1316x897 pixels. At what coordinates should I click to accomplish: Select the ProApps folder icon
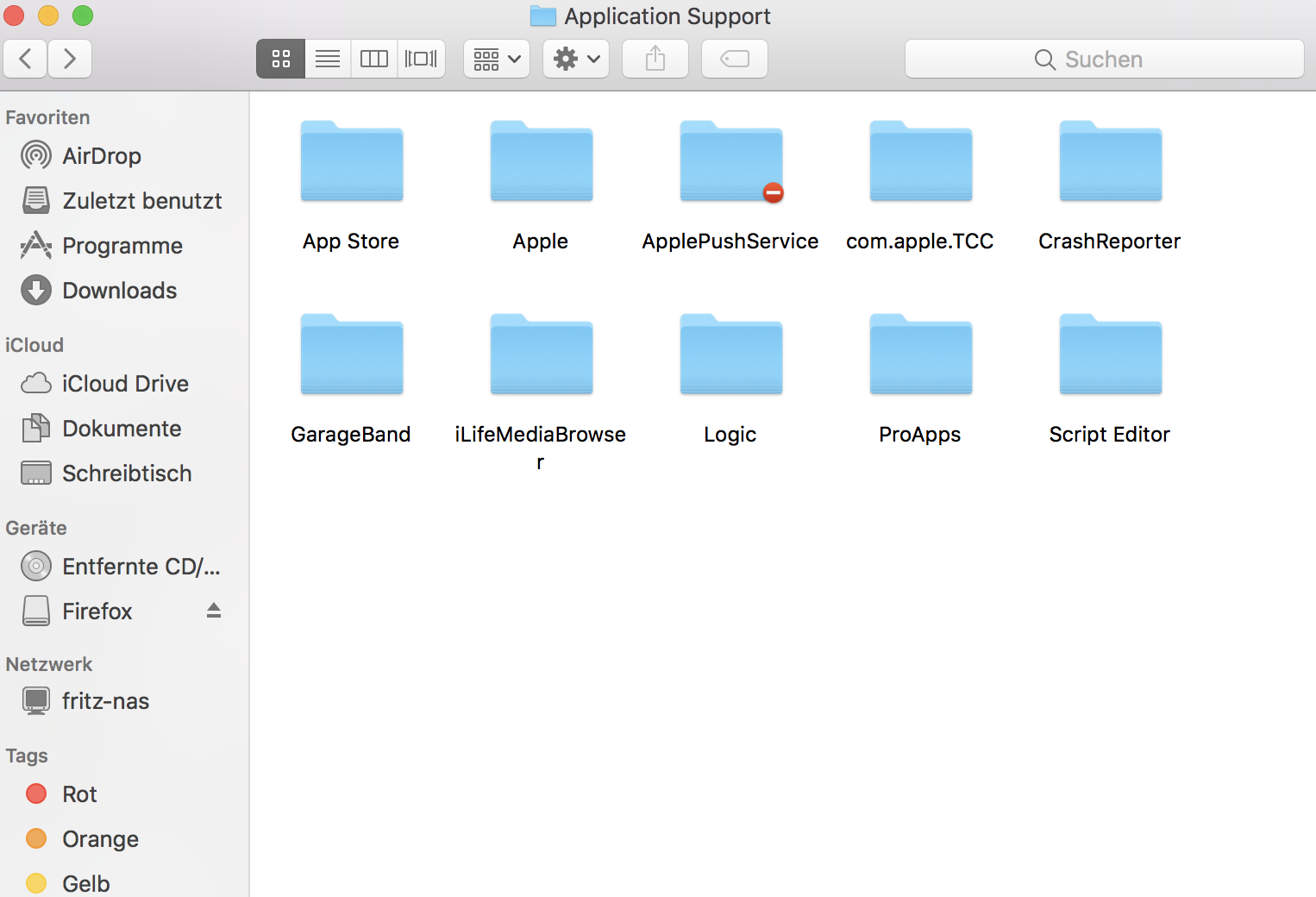(x=921, y=354)
